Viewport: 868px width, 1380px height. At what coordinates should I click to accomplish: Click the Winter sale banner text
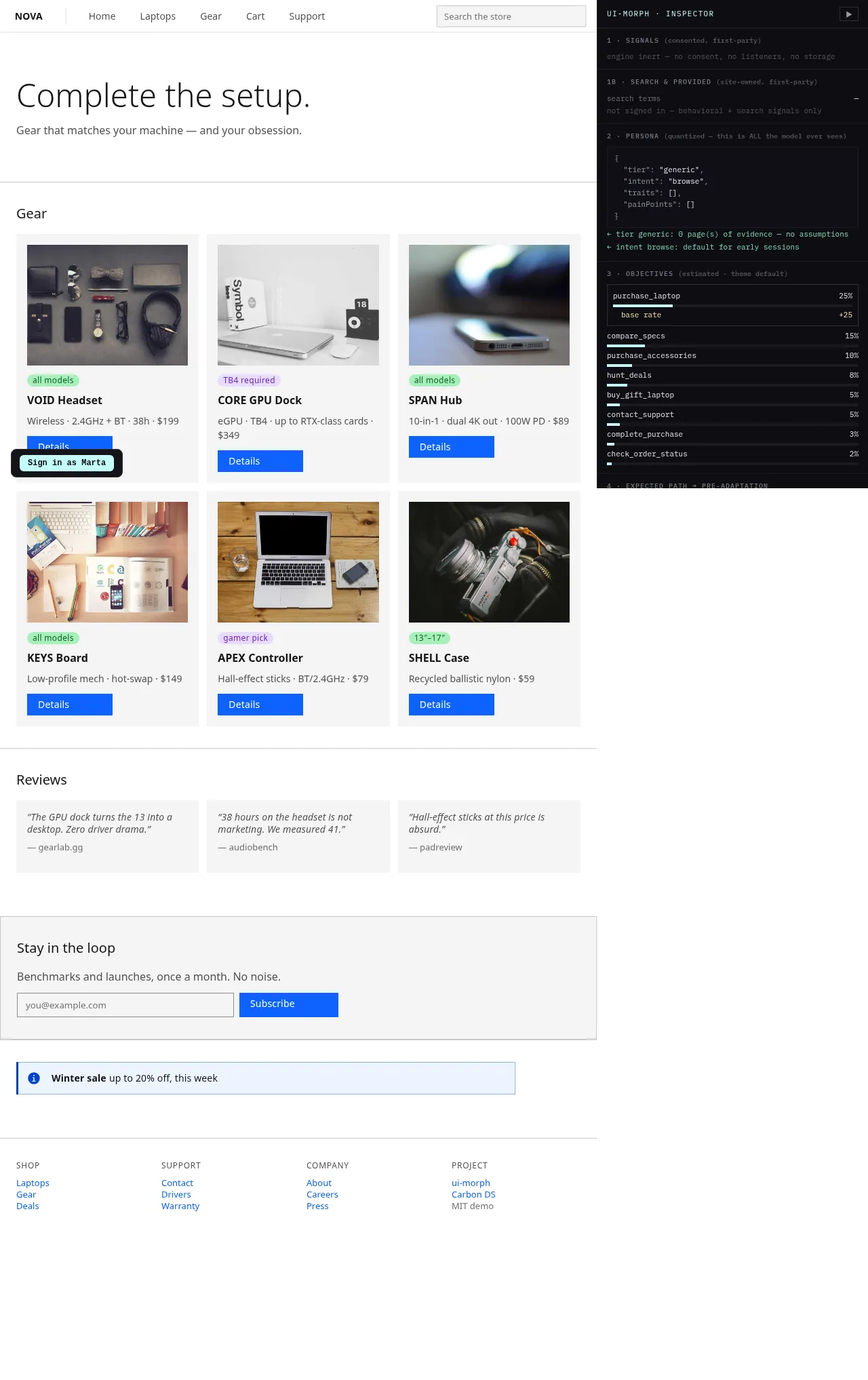click(134, 1078)
